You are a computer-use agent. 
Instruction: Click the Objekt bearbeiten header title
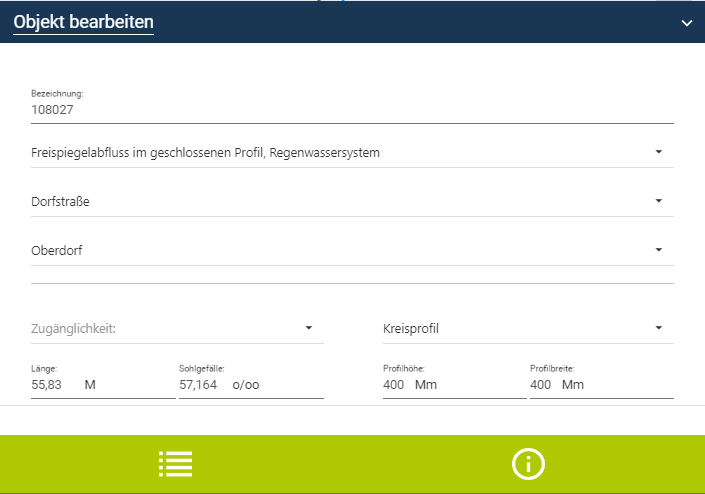(83, 21)
